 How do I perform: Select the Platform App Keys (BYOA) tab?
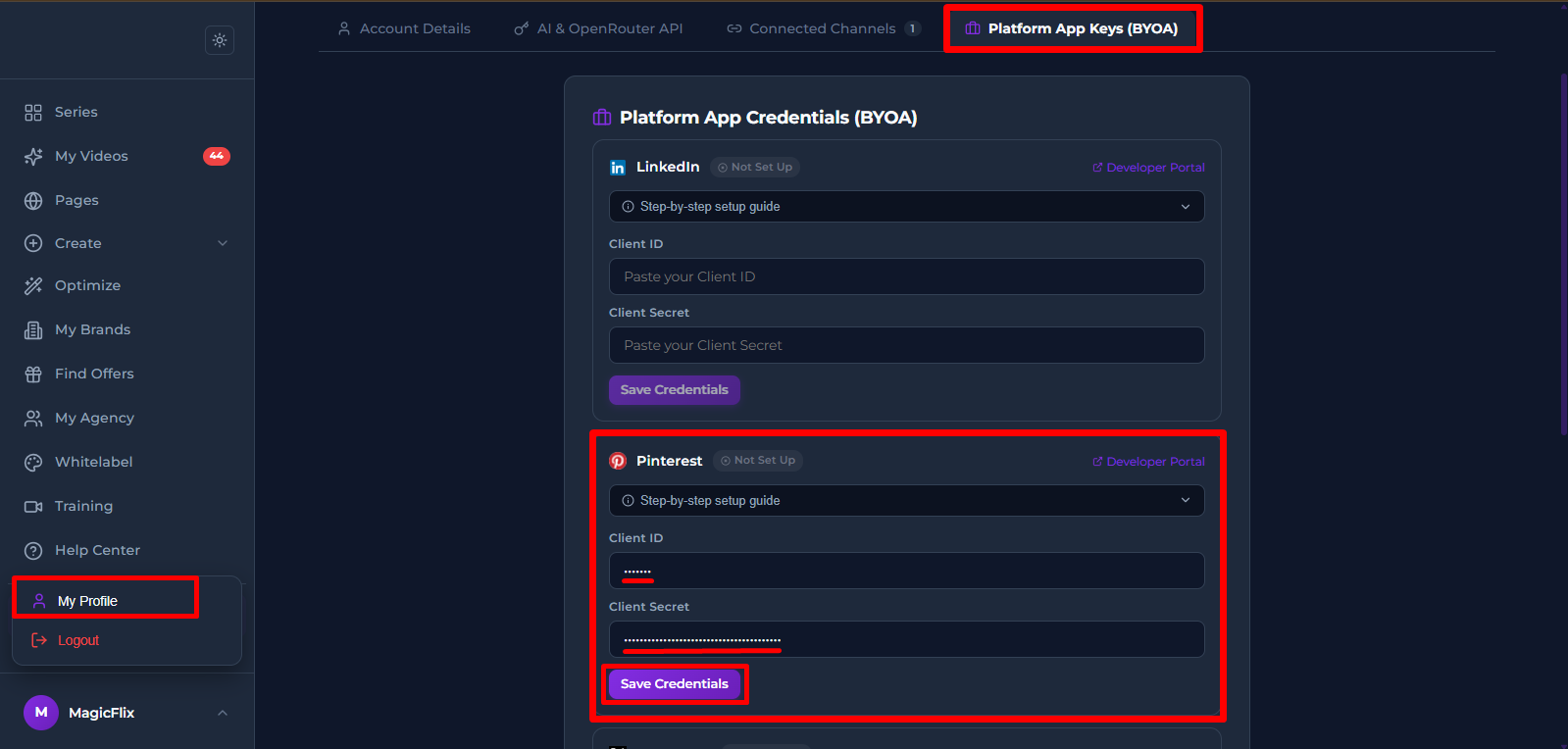tap(1072, 28)
